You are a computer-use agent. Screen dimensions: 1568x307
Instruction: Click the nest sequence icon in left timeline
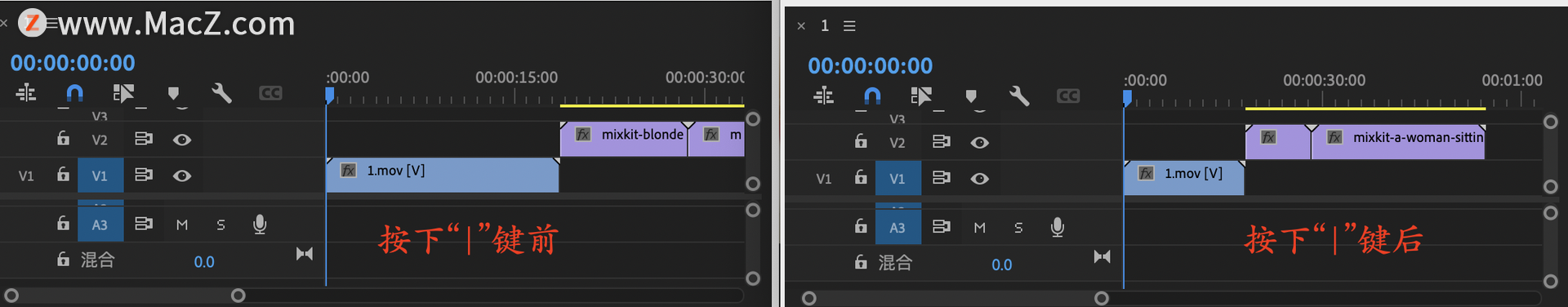(x=26, y=93)
